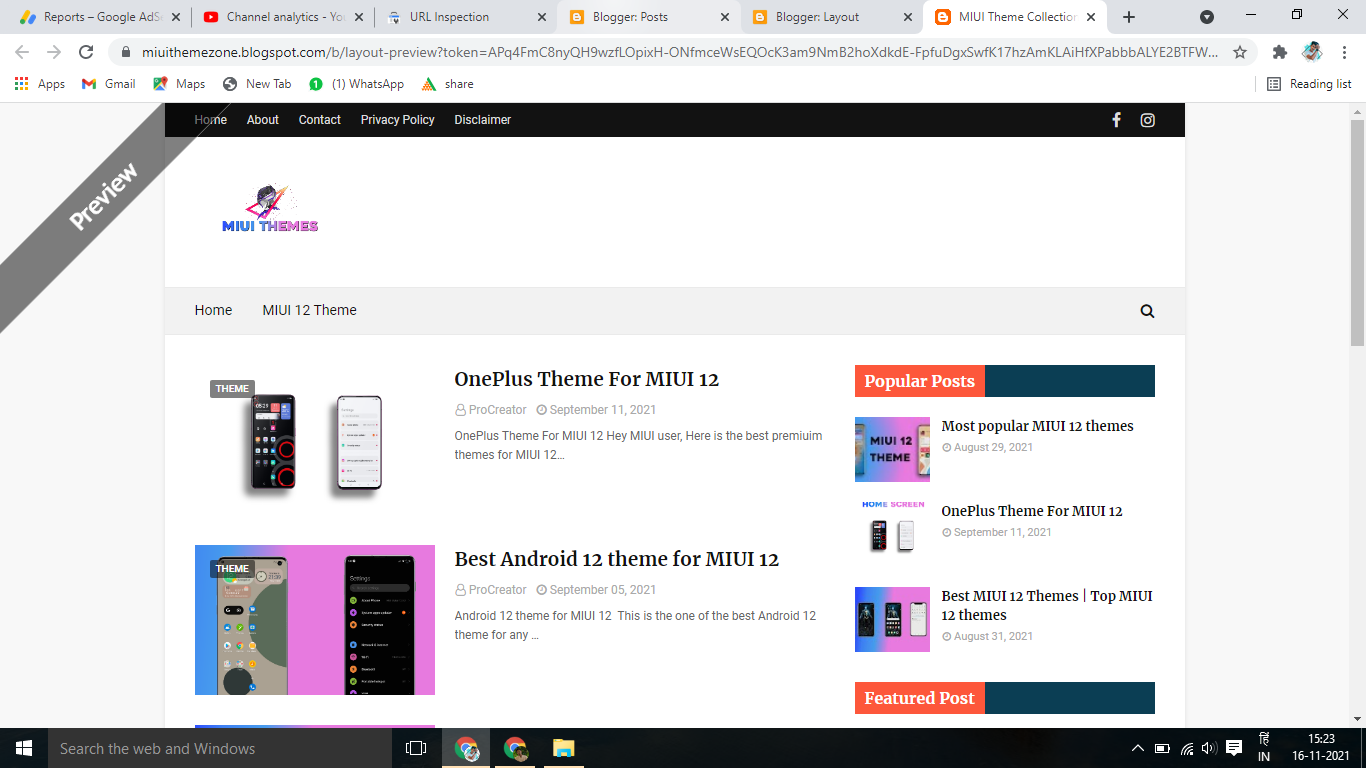Show hidden system tray icons
1366x768 pixels.
pyautogui.click(x=1137, y=748)
